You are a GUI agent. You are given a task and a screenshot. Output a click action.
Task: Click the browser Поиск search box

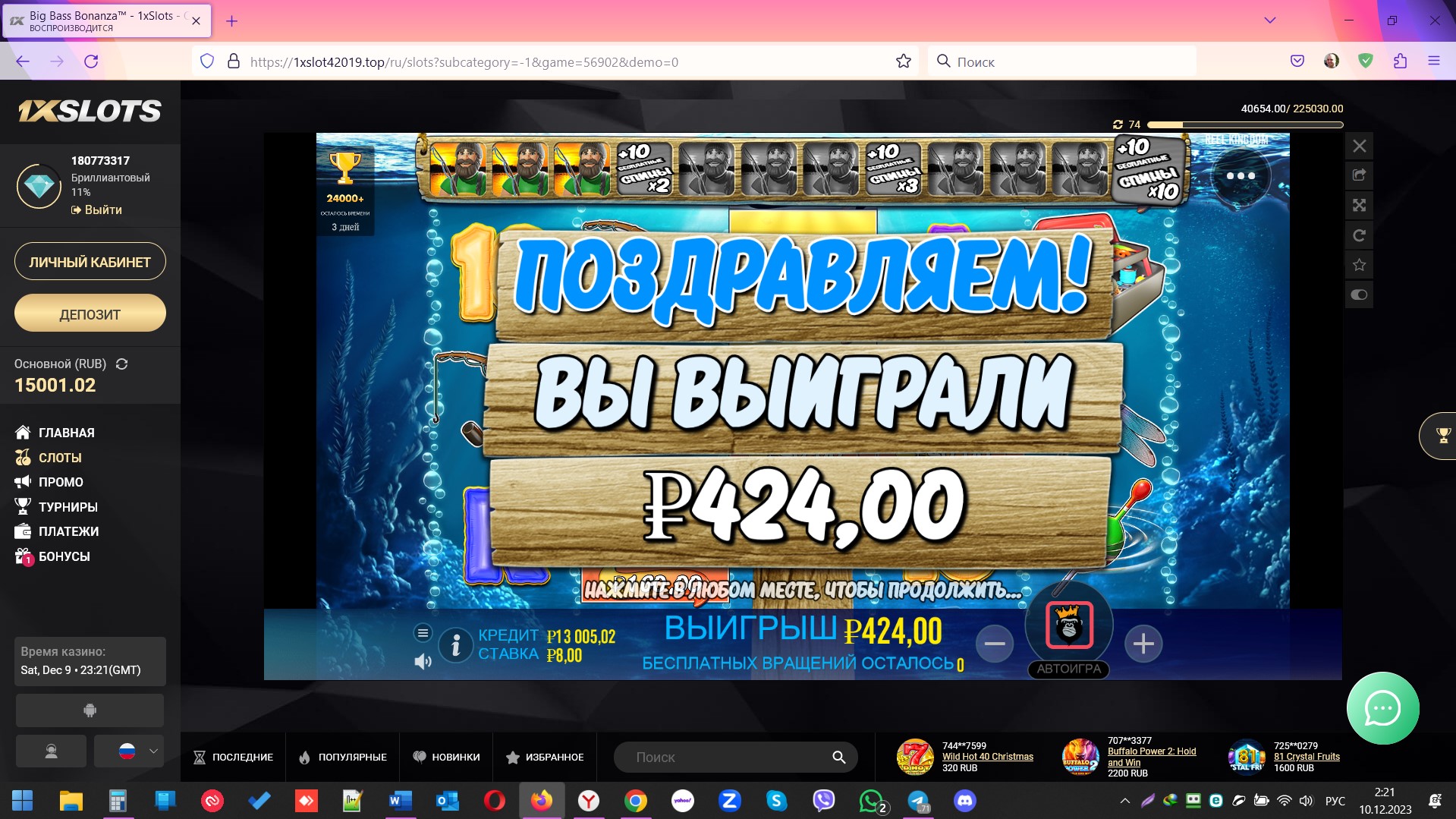click(1062, 61)
